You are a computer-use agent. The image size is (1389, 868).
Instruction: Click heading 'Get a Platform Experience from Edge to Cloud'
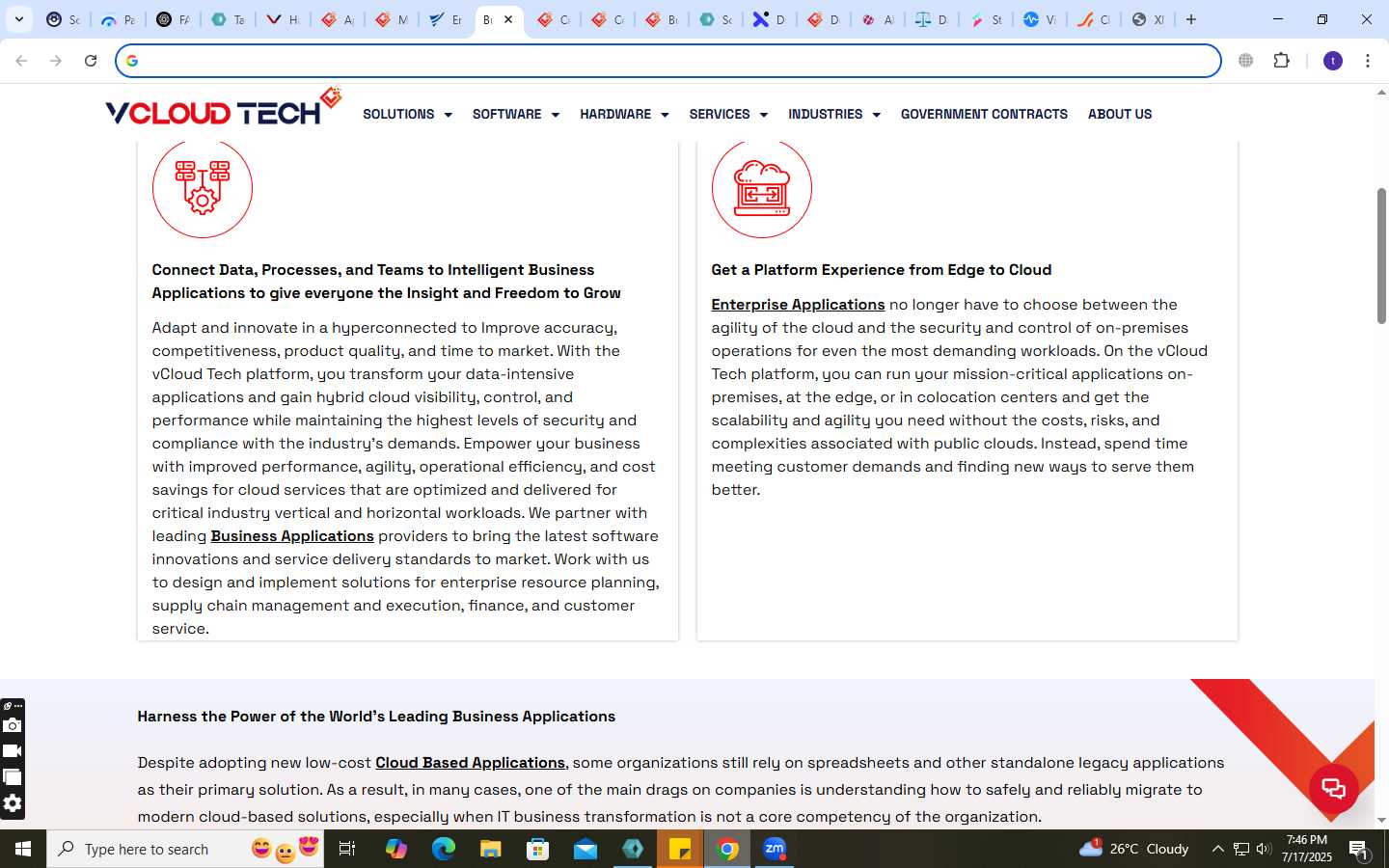click(882, 270)
